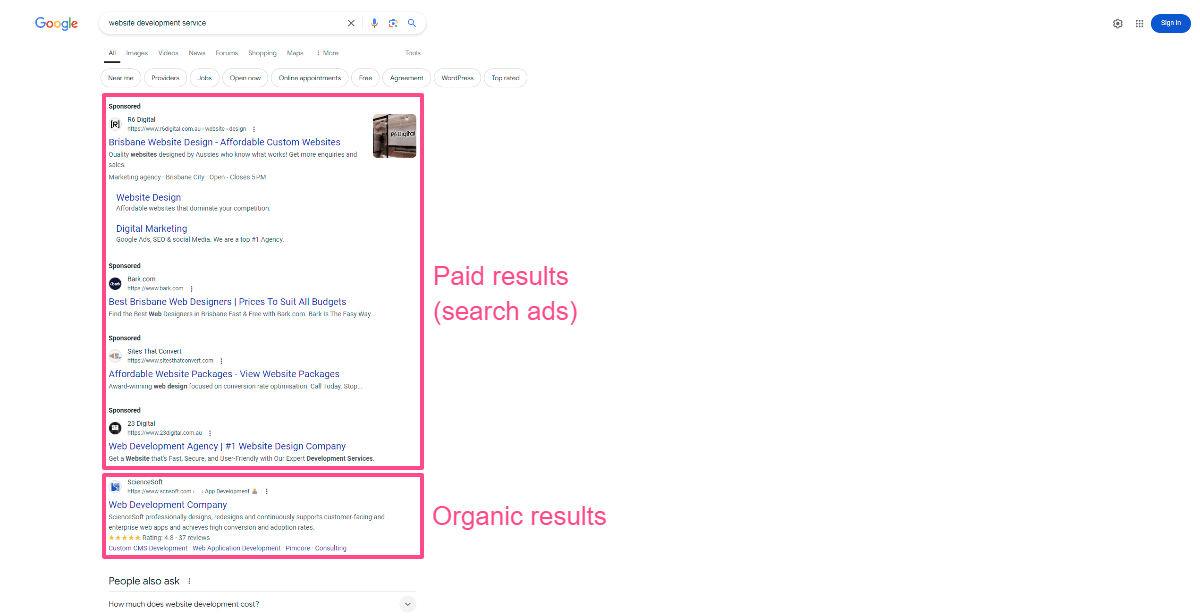Switch to the Videos tab
Image resolution: width=1200 pixels, height=616 pixels.
168,53
